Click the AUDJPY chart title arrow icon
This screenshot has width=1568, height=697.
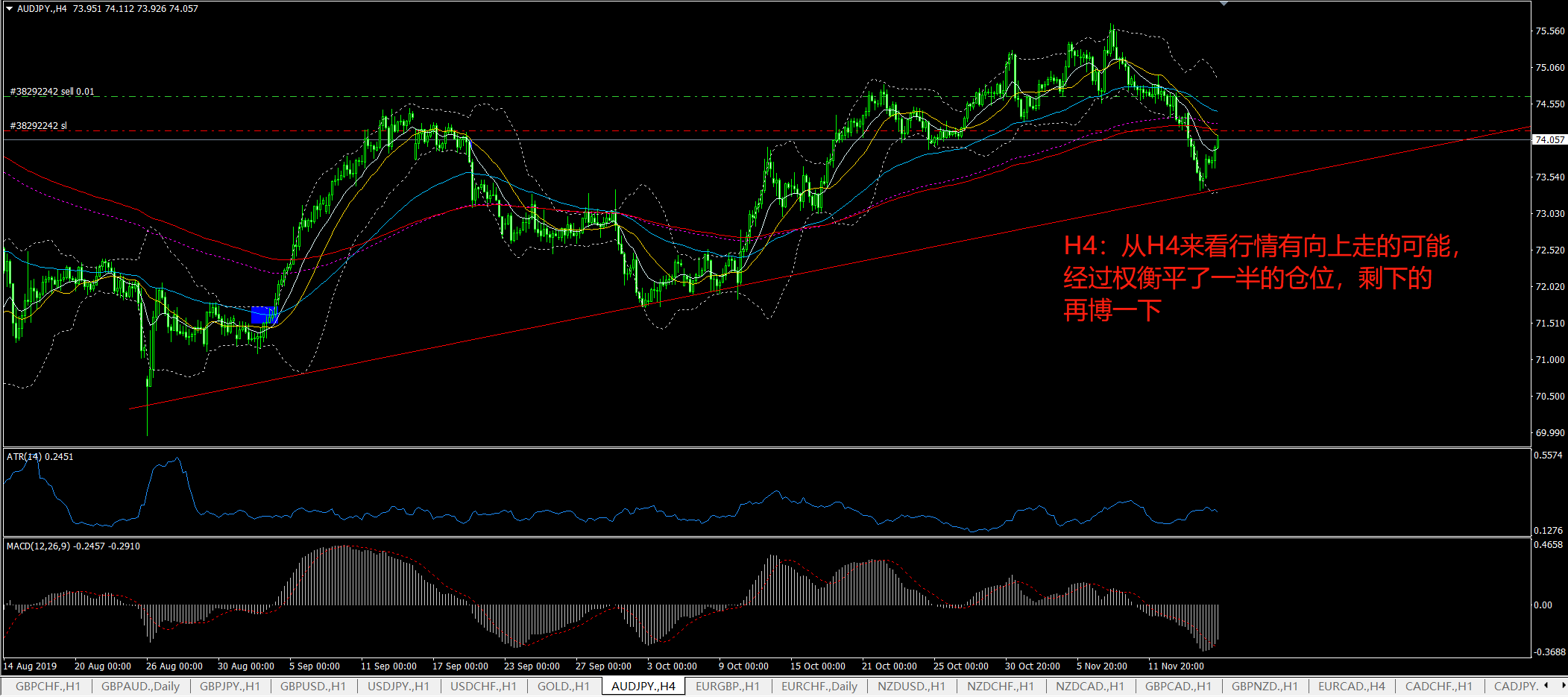[10, 9]
